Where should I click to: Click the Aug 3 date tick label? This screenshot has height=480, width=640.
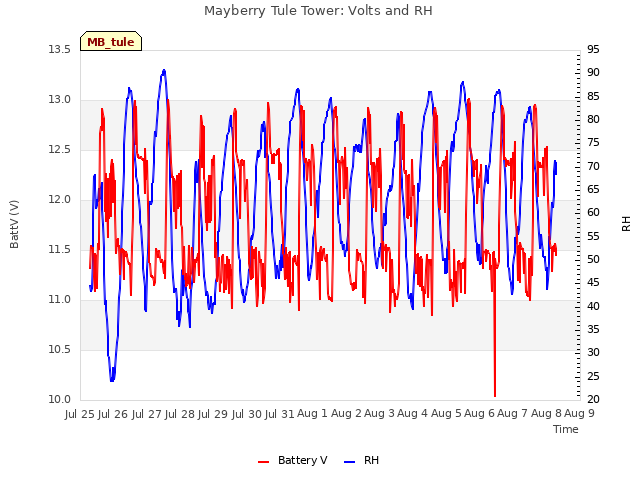[379, 414]
